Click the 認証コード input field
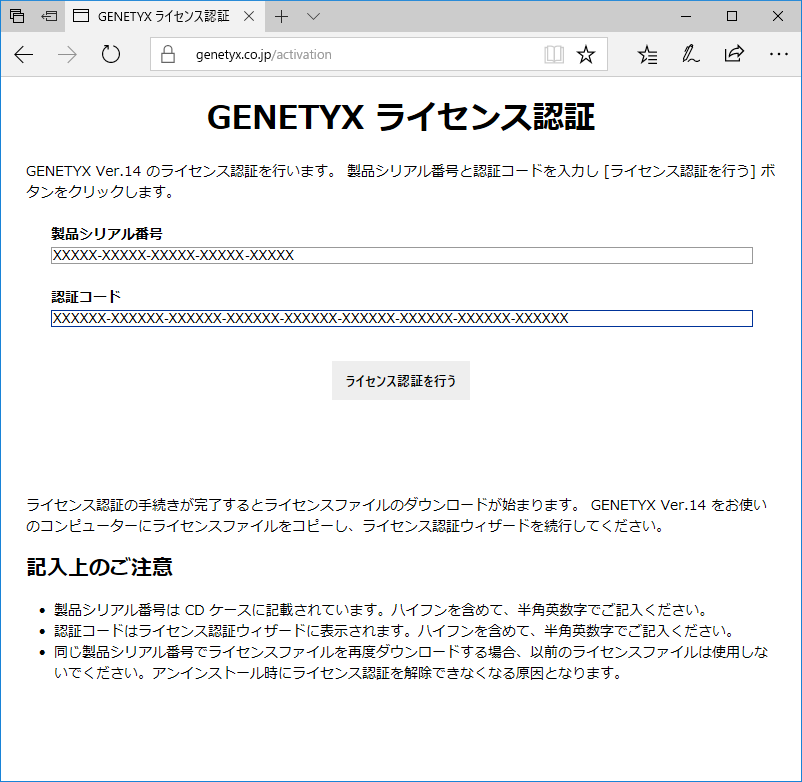The width and height of the screenshot is (802, 782). [402, 318]
